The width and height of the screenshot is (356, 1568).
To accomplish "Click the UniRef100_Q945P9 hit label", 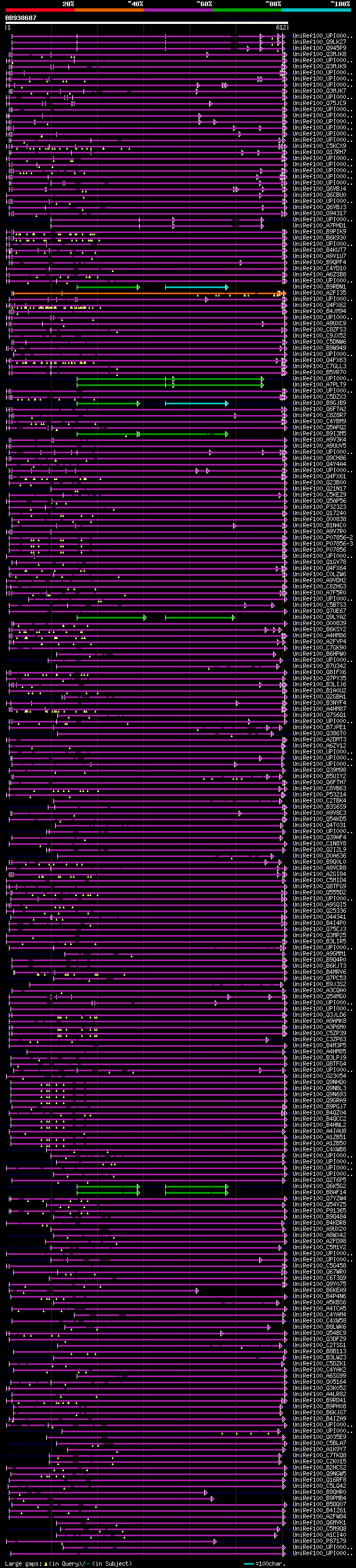I will click(x=319, y=48).
